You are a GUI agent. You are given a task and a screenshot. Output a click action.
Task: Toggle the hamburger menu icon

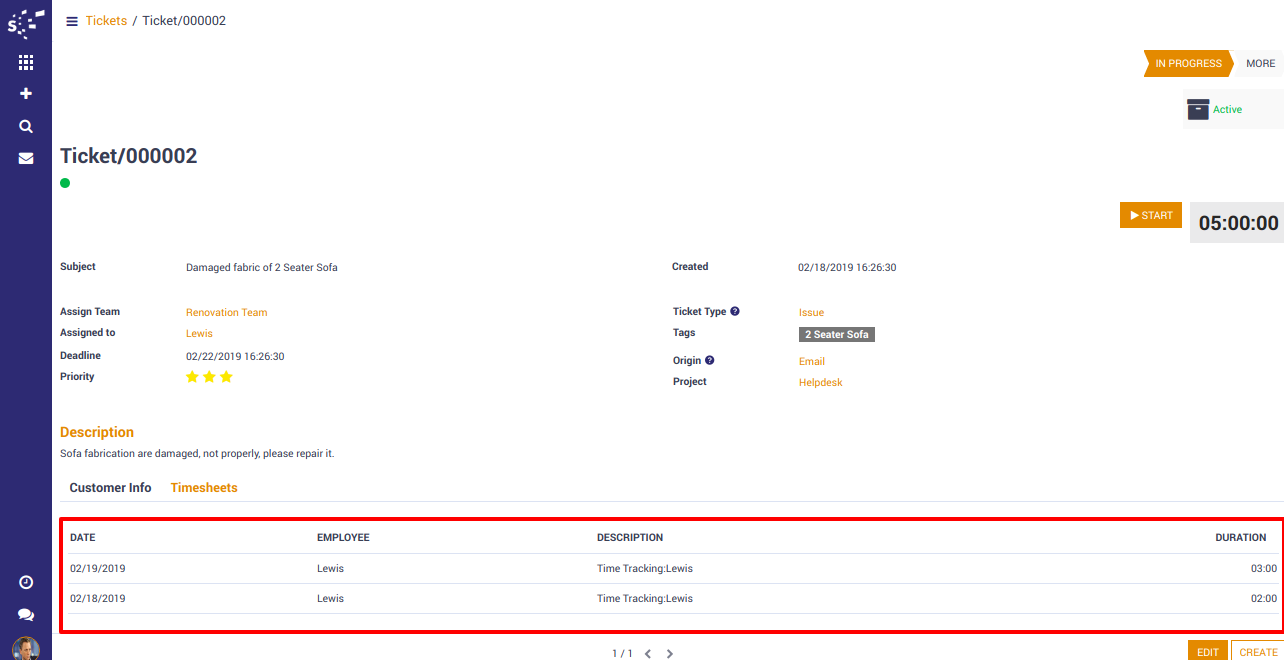click(x=72, y=21)
